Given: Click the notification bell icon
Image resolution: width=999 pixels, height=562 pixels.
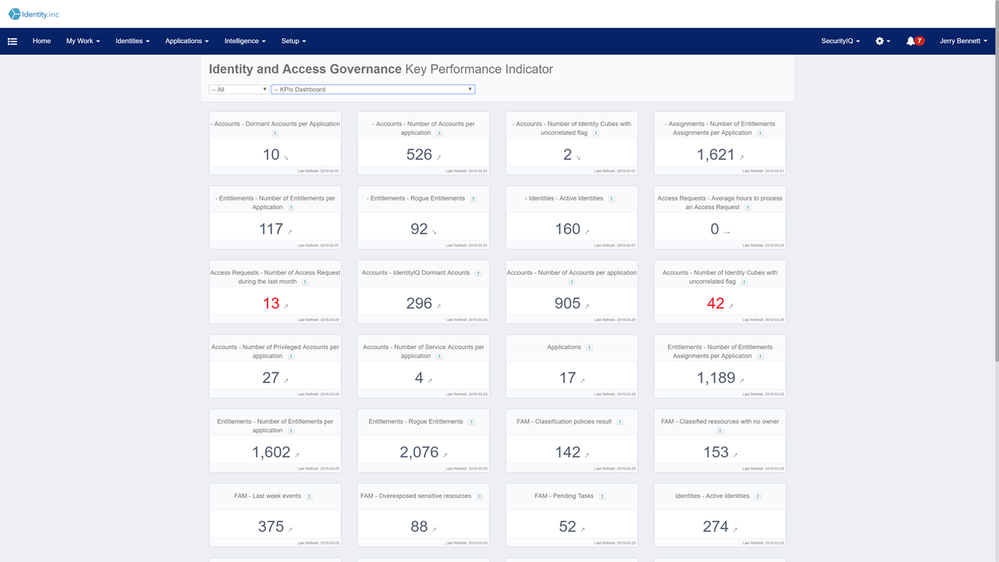Looking at the screenshot, I should [x=910, y=41].
